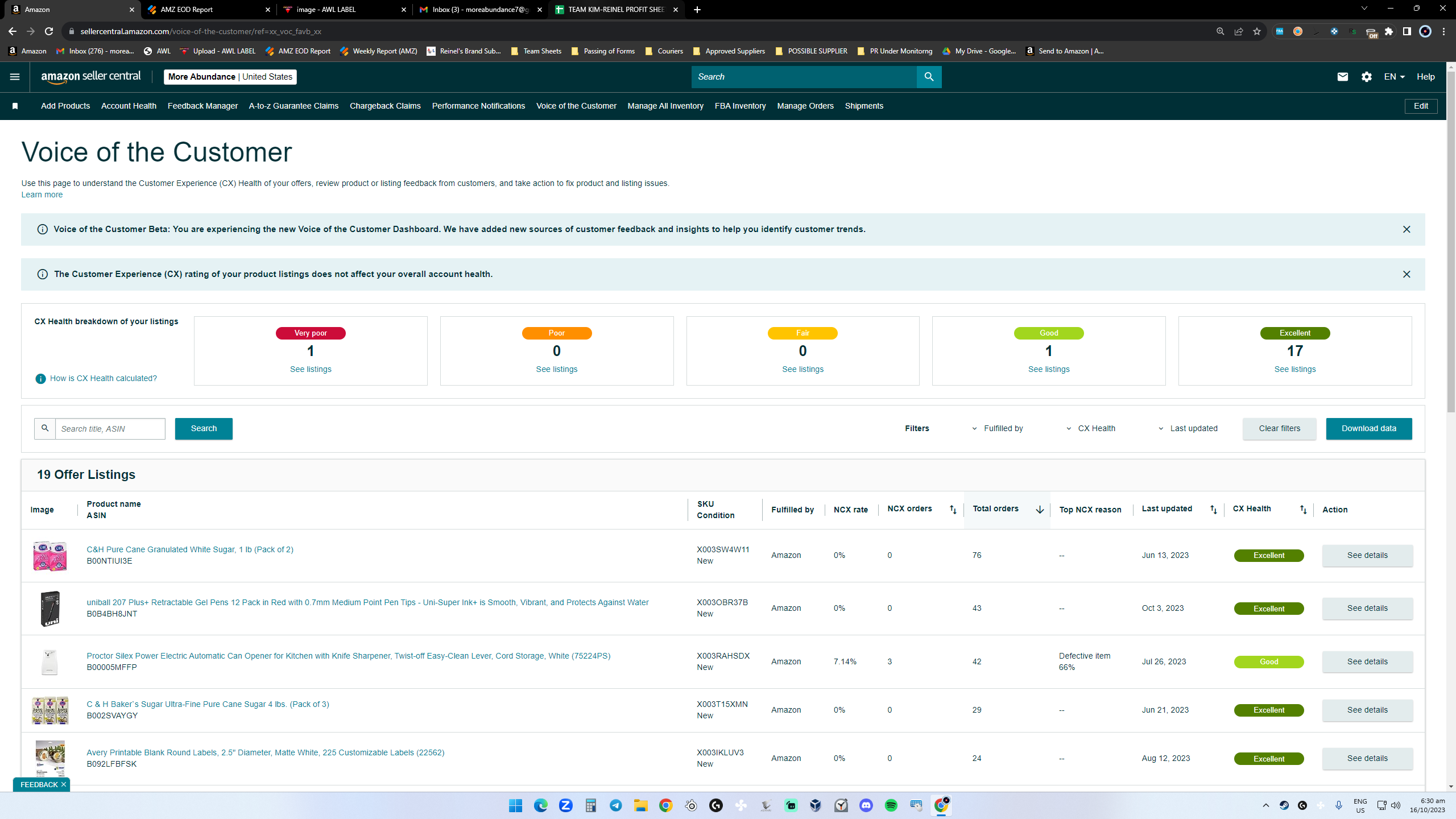Show hidden system tray icons
Image resolution: width=1456 pixels, height=819 pixels.
click(1266, 805)
